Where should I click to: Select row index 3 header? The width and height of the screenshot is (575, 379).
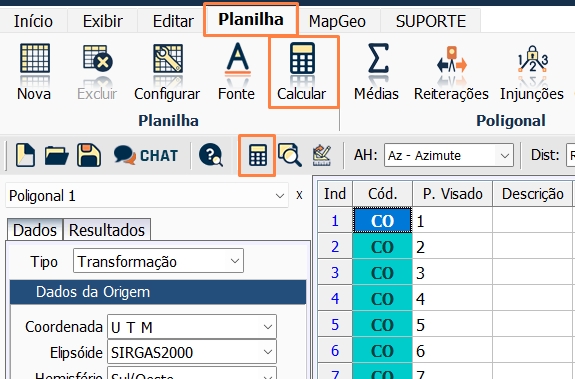tap(335, 272)
